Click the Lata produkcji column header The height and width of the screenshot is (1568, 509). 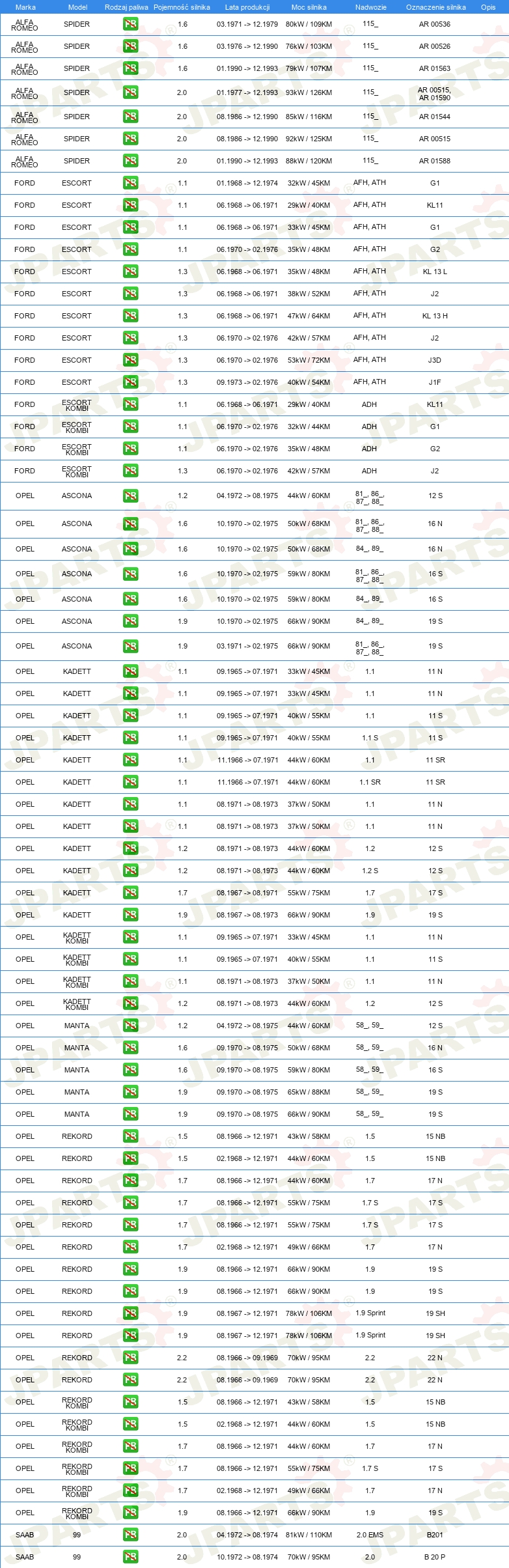(x=247, y=7)
